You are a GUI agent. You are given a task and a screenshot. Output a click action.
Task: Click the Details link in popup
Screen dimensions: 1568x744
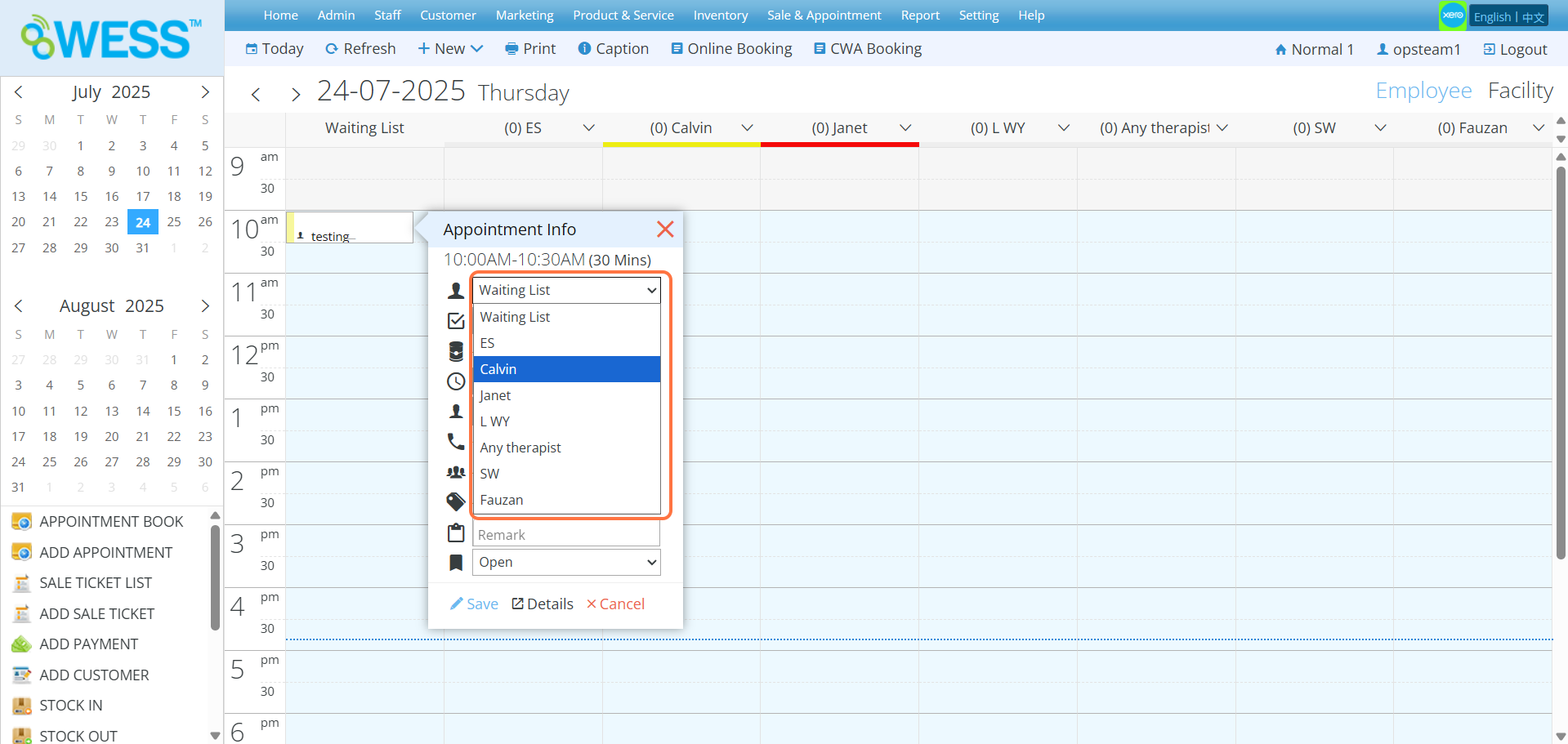point(543,604)
